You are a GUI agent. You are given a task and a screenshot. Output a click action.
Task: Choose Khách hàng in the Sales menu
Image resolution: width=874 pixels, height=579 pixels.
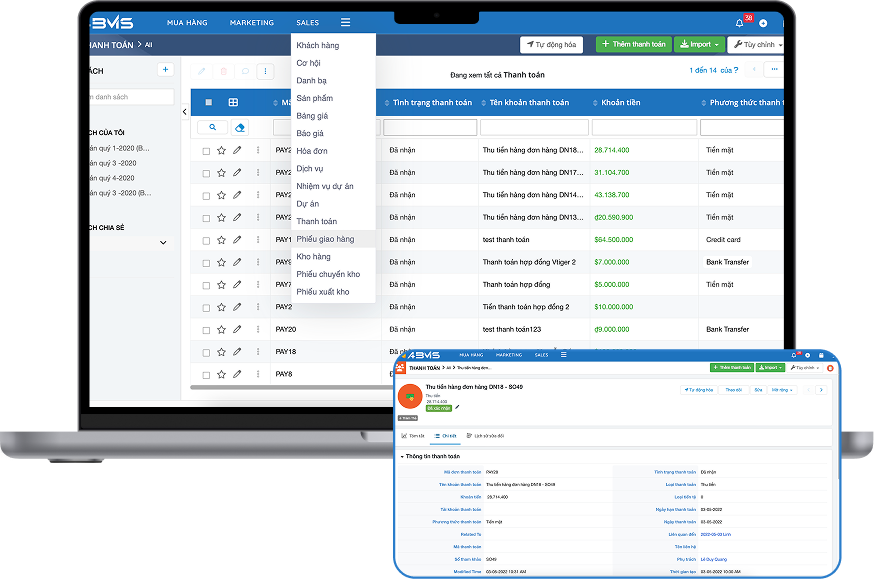318,46
